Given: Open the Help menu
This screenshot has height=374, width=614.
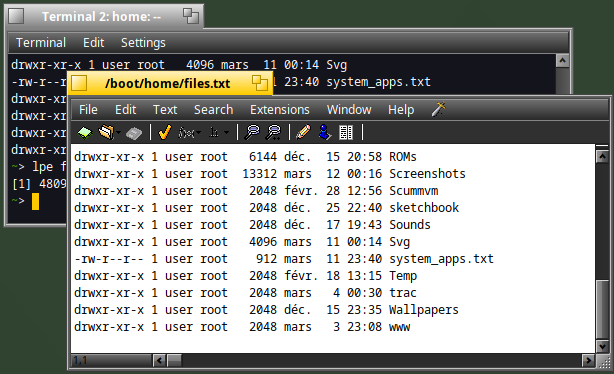Looking at the screenshot, I should [x=401, y=110].
